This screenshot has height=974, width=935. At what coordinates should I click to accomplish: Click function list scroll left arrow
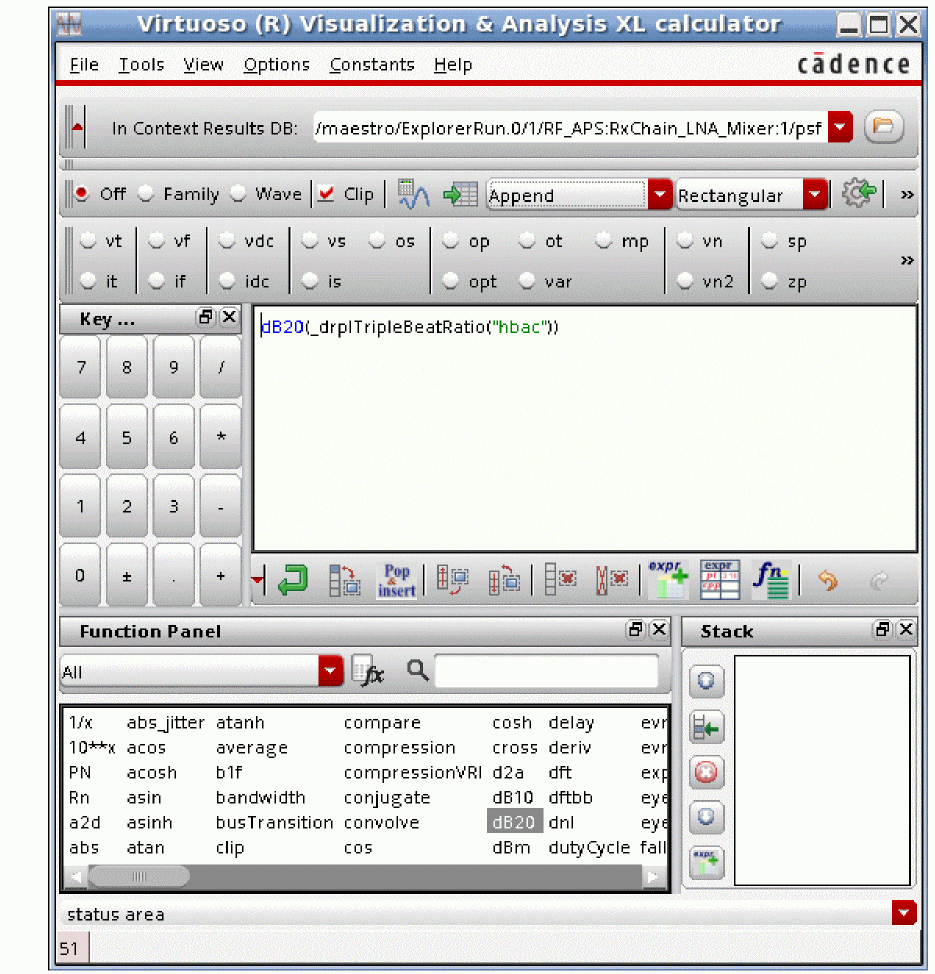(x=77, y=876)
